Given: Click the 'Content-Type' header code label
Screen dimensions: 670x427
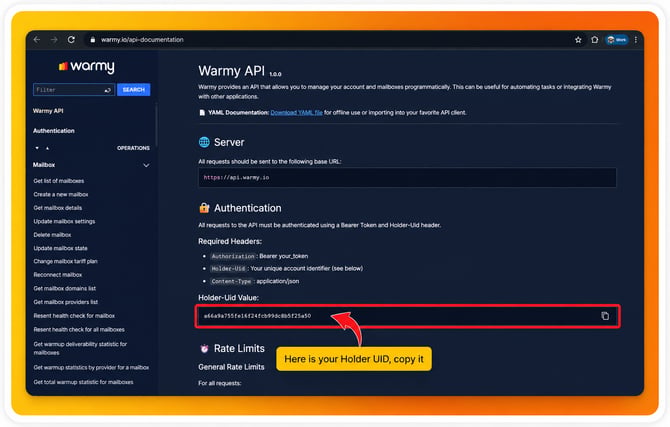Looking at the screenshot, I should (x=231, y=281).
